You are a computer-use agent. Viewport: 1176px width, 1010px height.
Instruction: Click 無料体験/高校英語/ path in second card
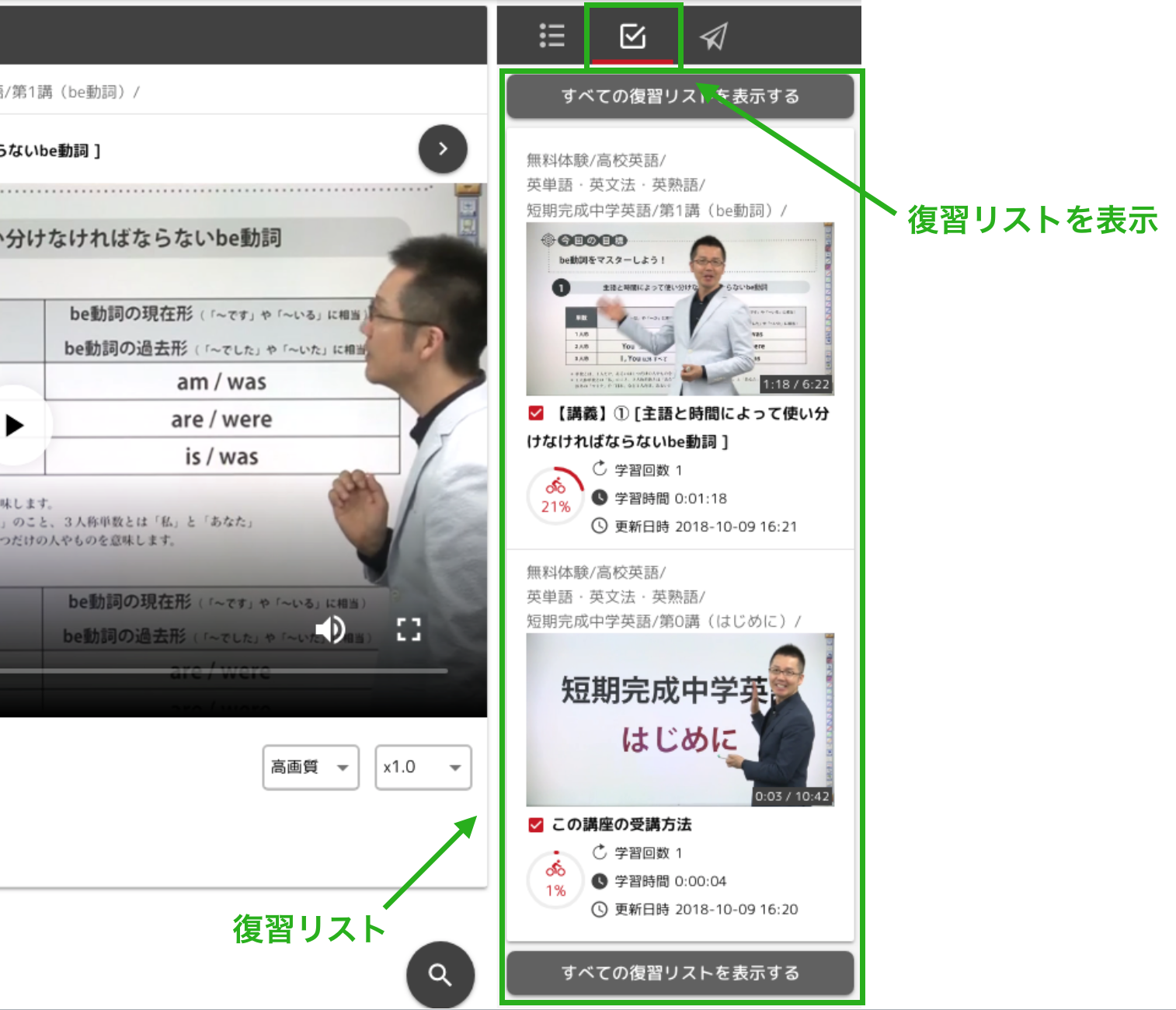(x=596, y=573)
